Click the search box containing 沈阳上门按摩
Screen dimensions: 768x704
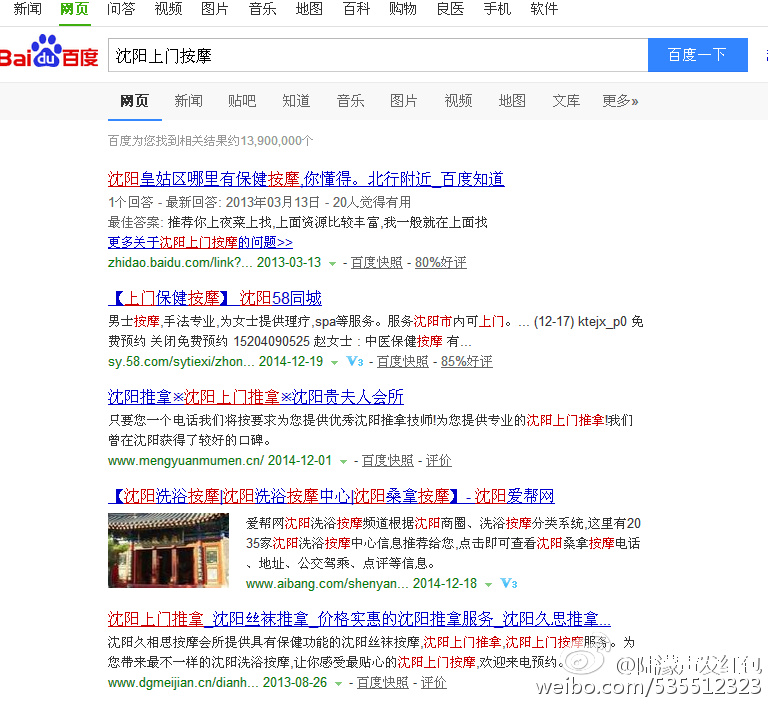coord(376,55)
